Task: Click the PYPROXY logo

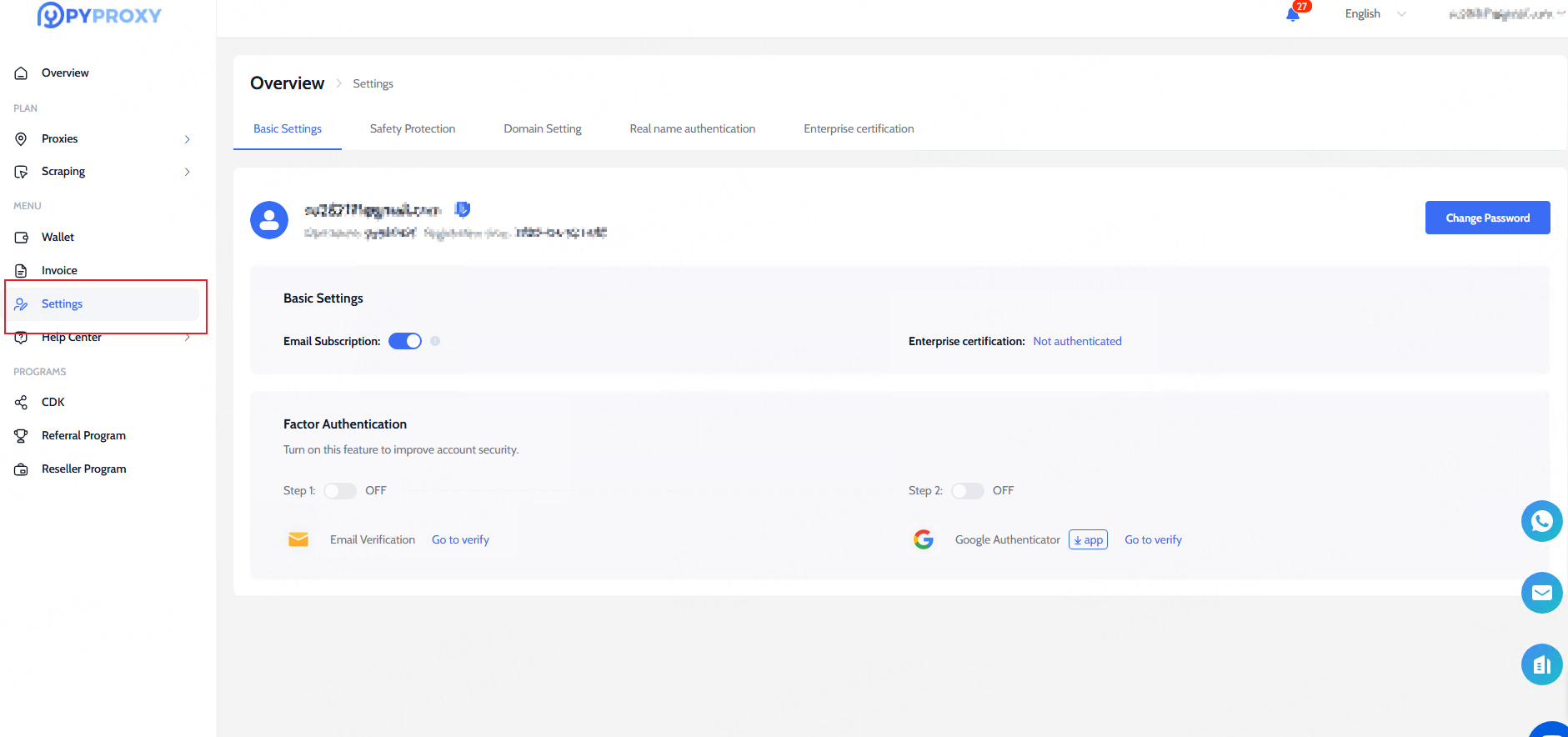Action: (x=99, y=15)
